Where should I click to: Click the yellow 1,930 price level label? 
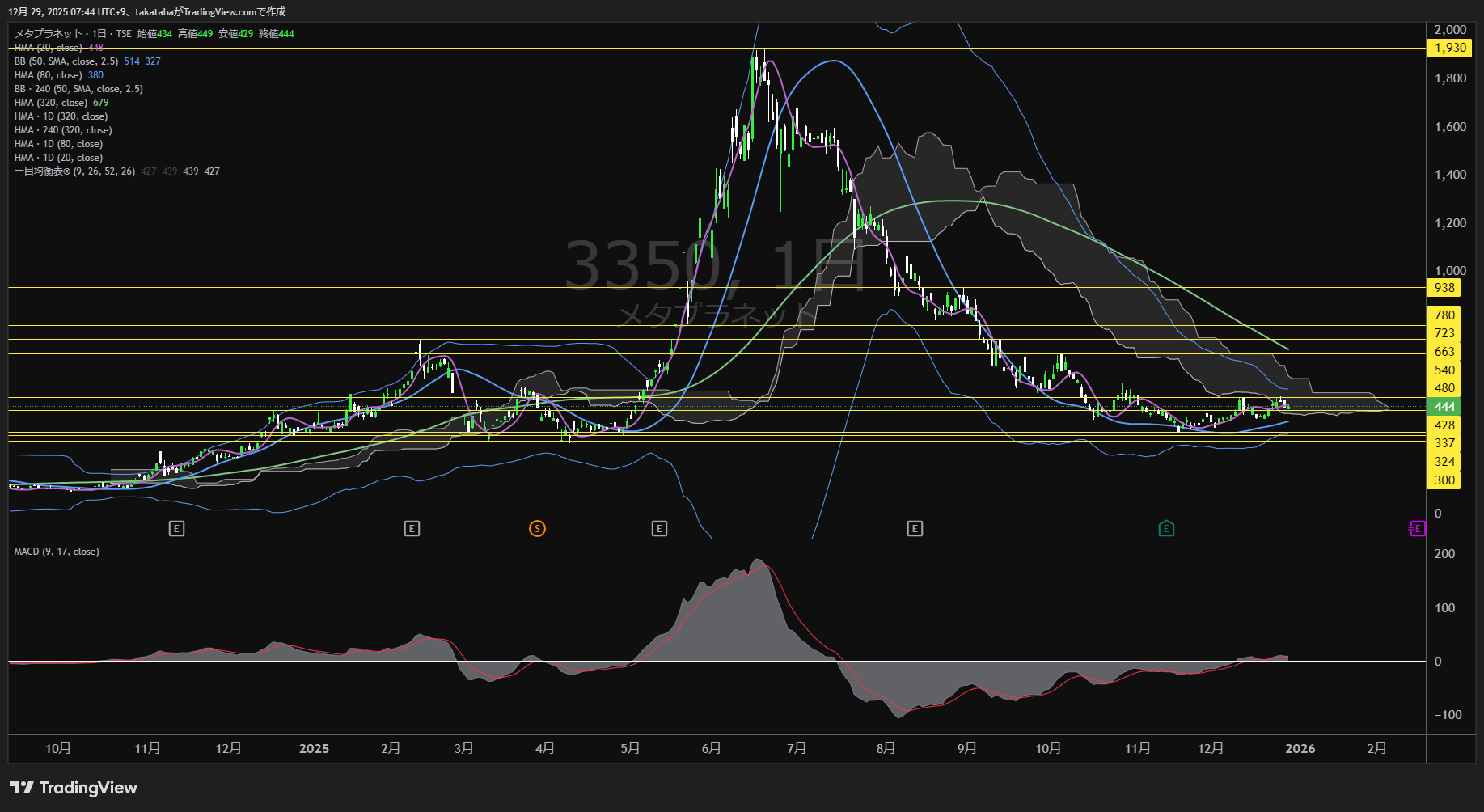tap(1449, 48)
